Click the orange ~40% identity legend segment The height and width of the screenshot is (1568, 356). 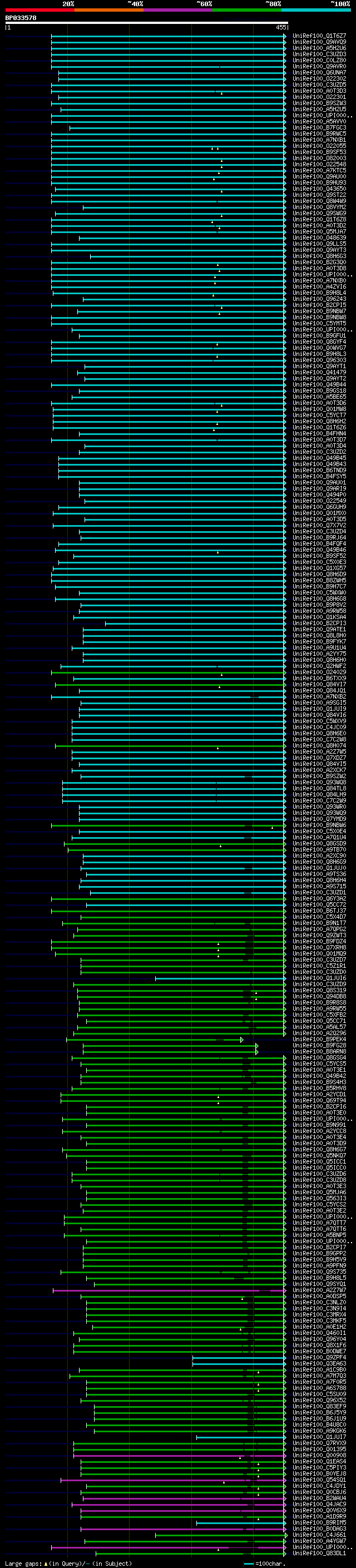(109, 10)
